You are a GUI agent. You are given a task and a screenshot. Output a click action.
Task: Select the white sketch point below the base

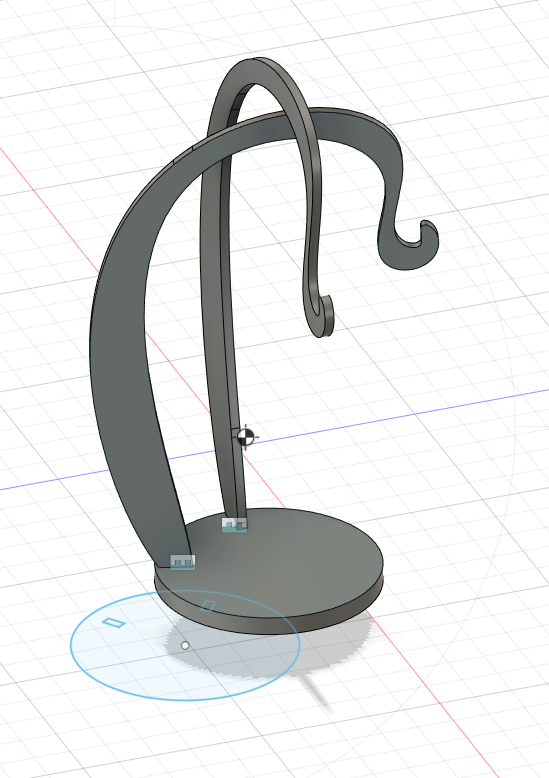pyautogui.click(x=185, y=646)
